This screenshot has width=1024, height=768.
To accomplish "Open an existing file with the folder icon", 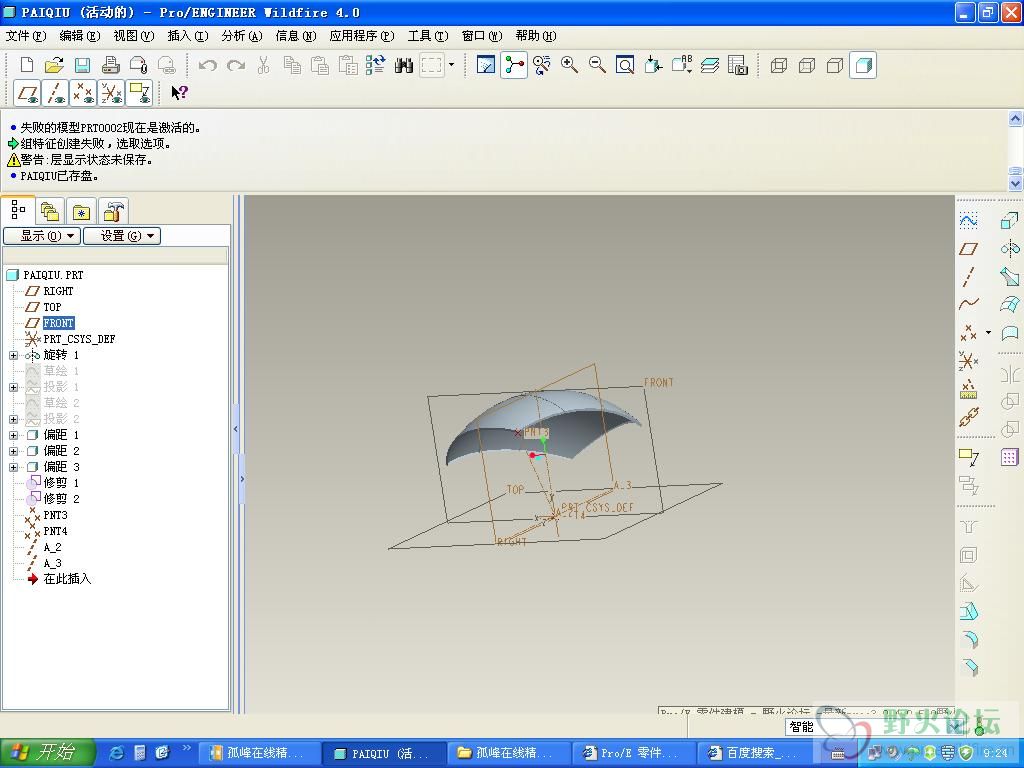I will [x=54, y=65].
